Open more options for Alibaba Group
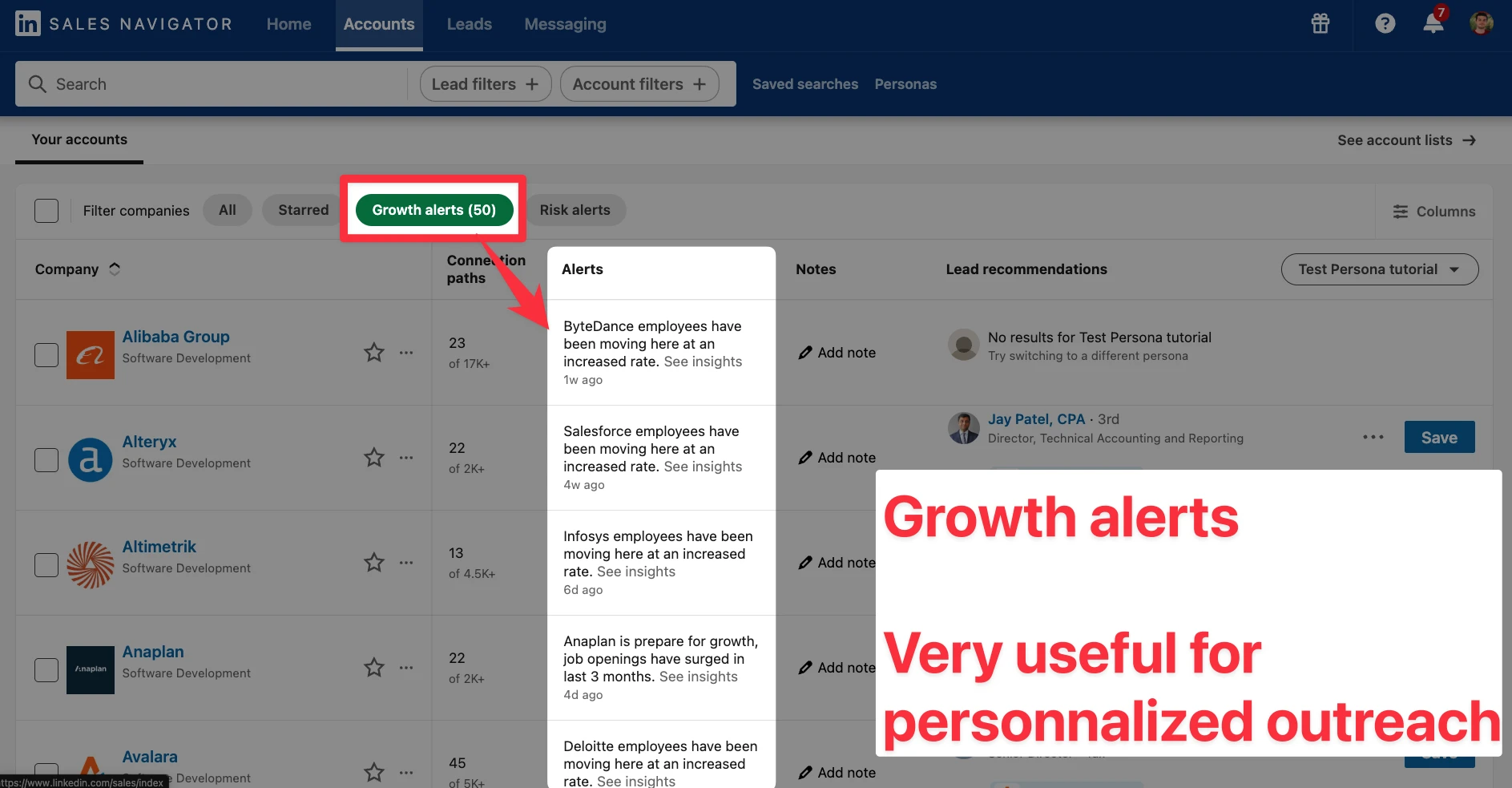Viewport: 1512px width, 788px height. tap(406, 353)
